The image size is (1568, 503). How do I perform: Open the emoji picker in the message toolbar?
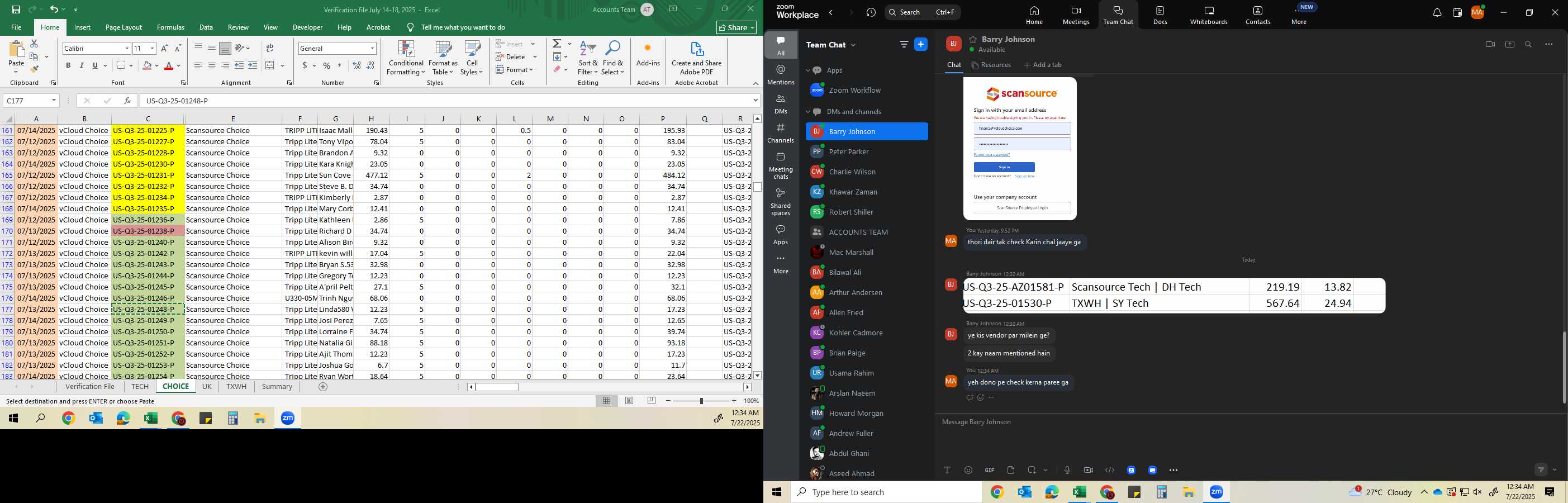click(968, 470)
